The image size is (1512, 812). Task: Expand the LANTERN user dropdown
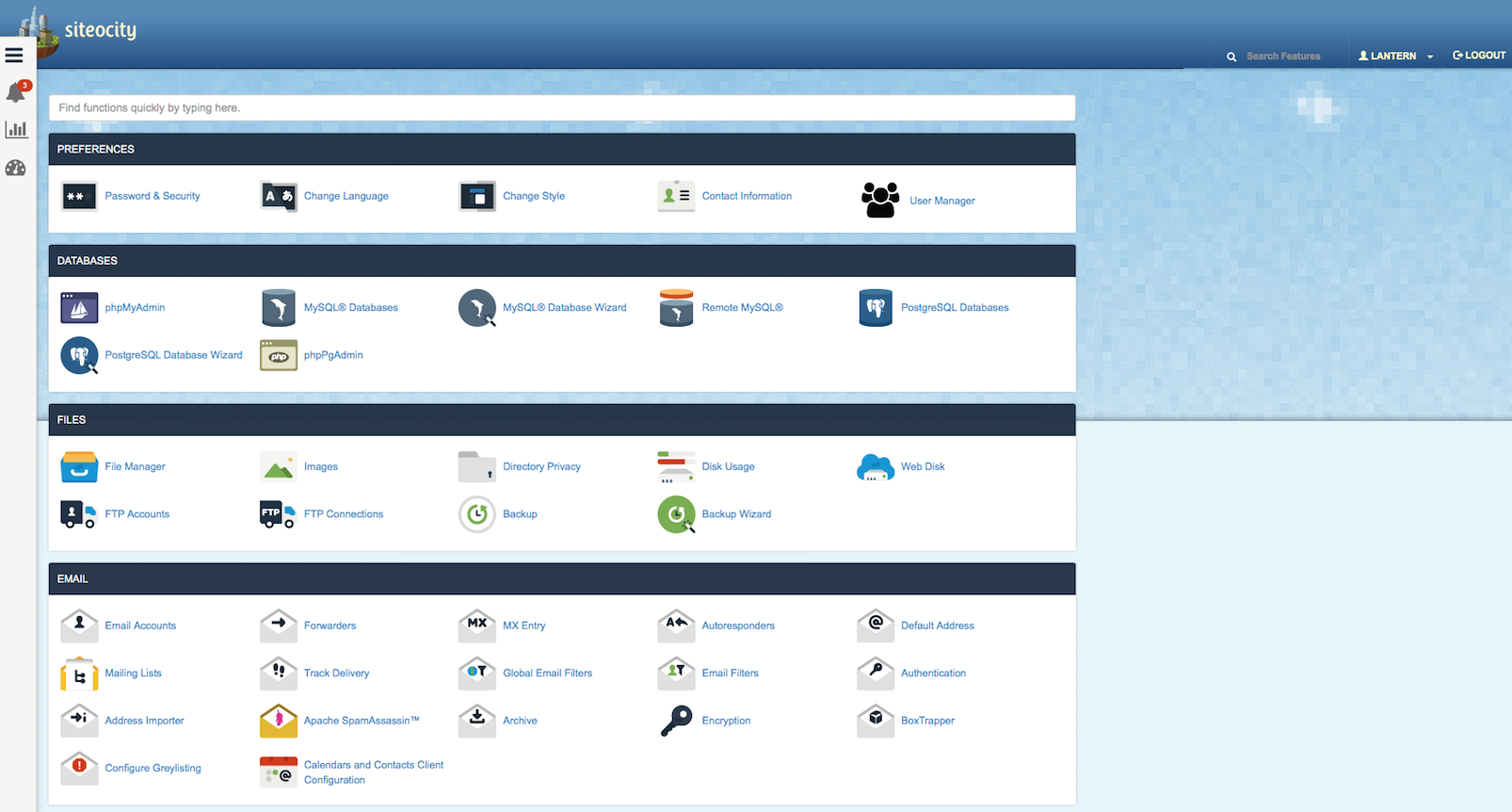[1395, 56]
